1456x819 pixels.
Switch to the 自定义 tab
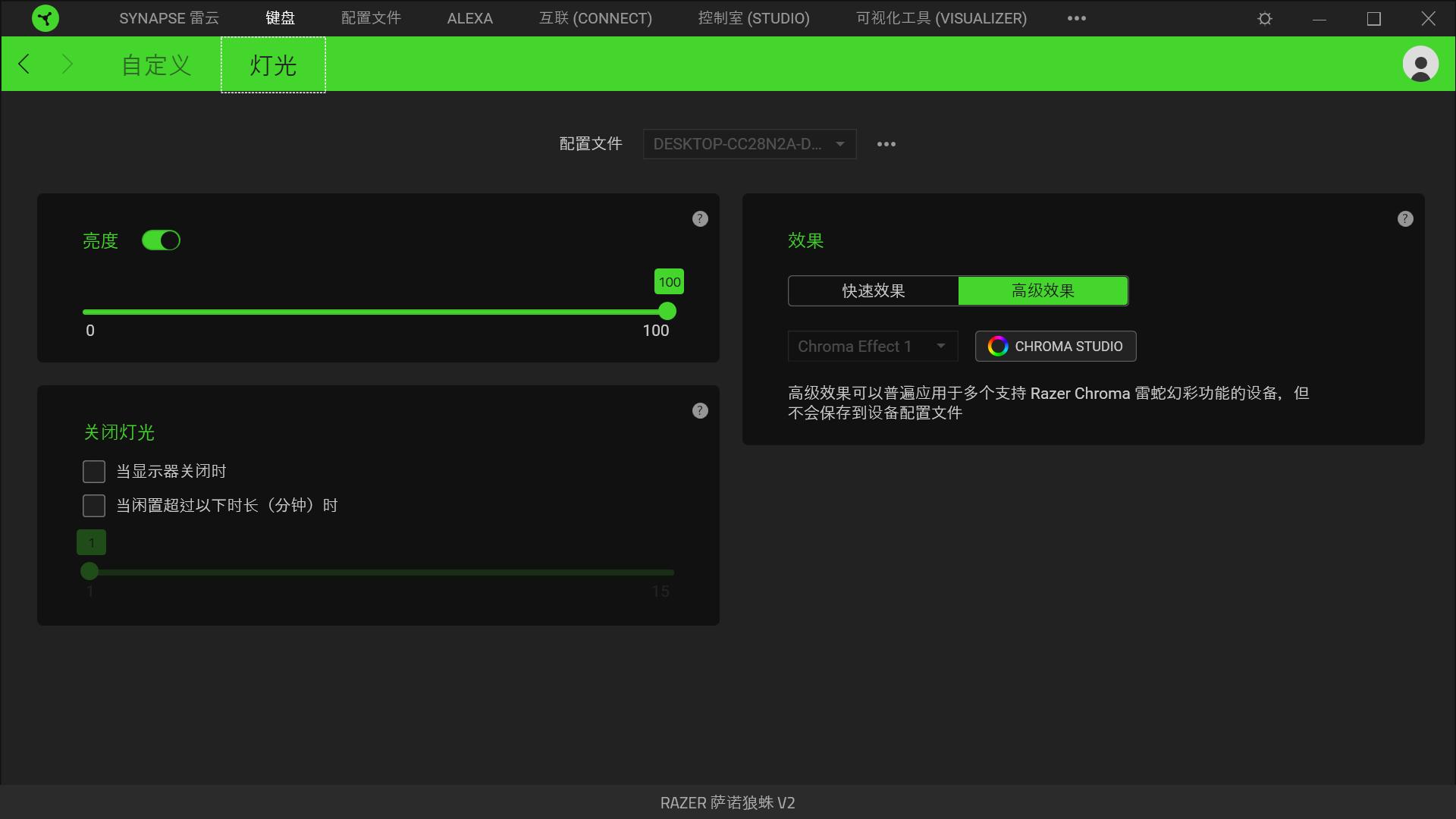pos(155,64)
